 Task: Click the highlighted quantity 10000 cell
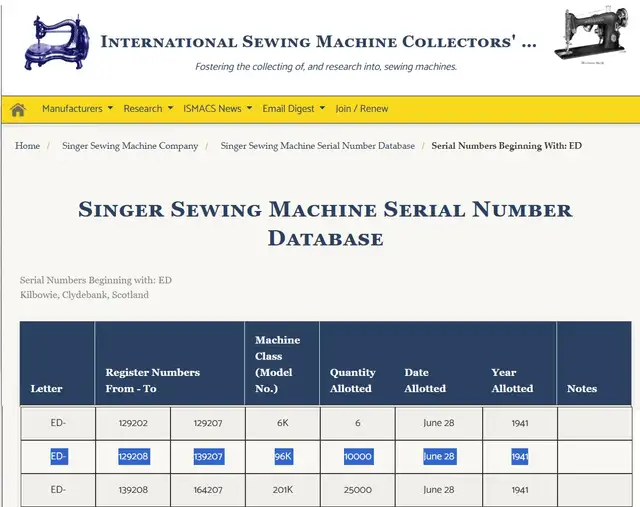point(358,456)
